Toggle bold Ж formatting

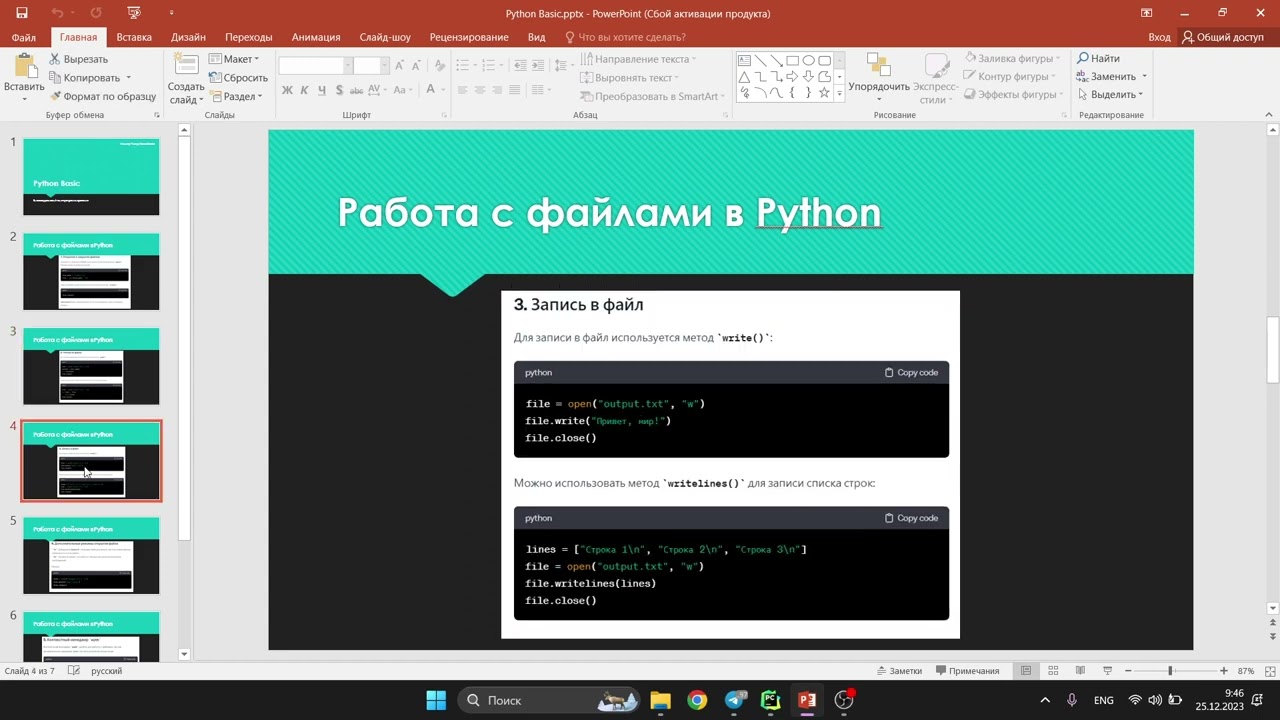[287, 90]
